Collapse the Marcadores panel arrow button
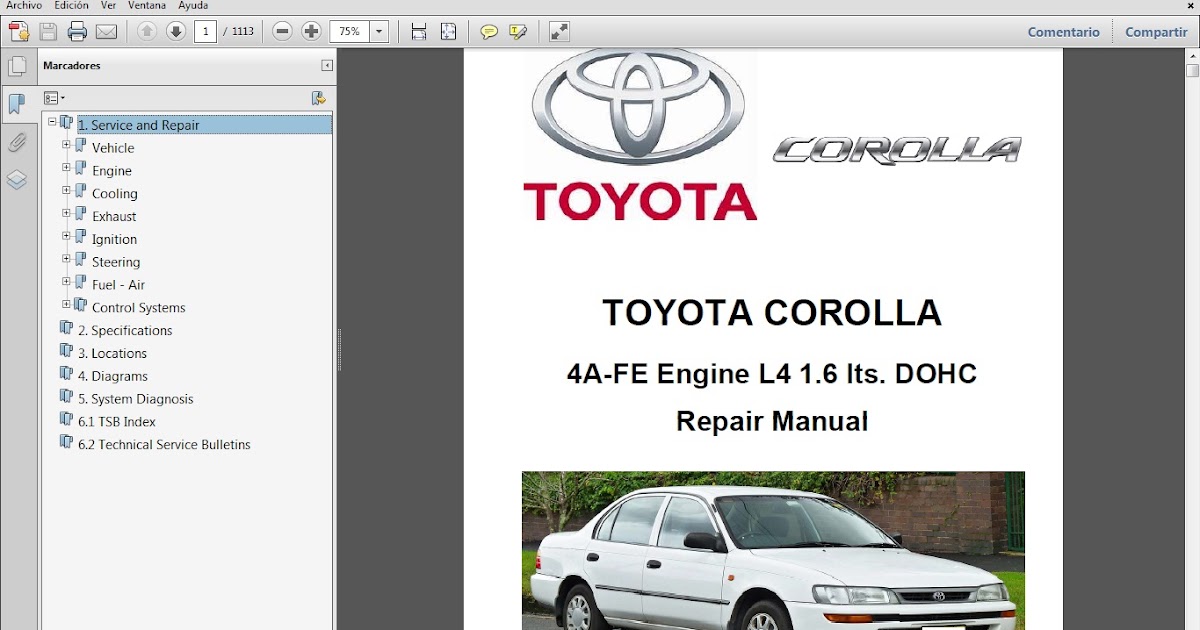 [327, 66]
